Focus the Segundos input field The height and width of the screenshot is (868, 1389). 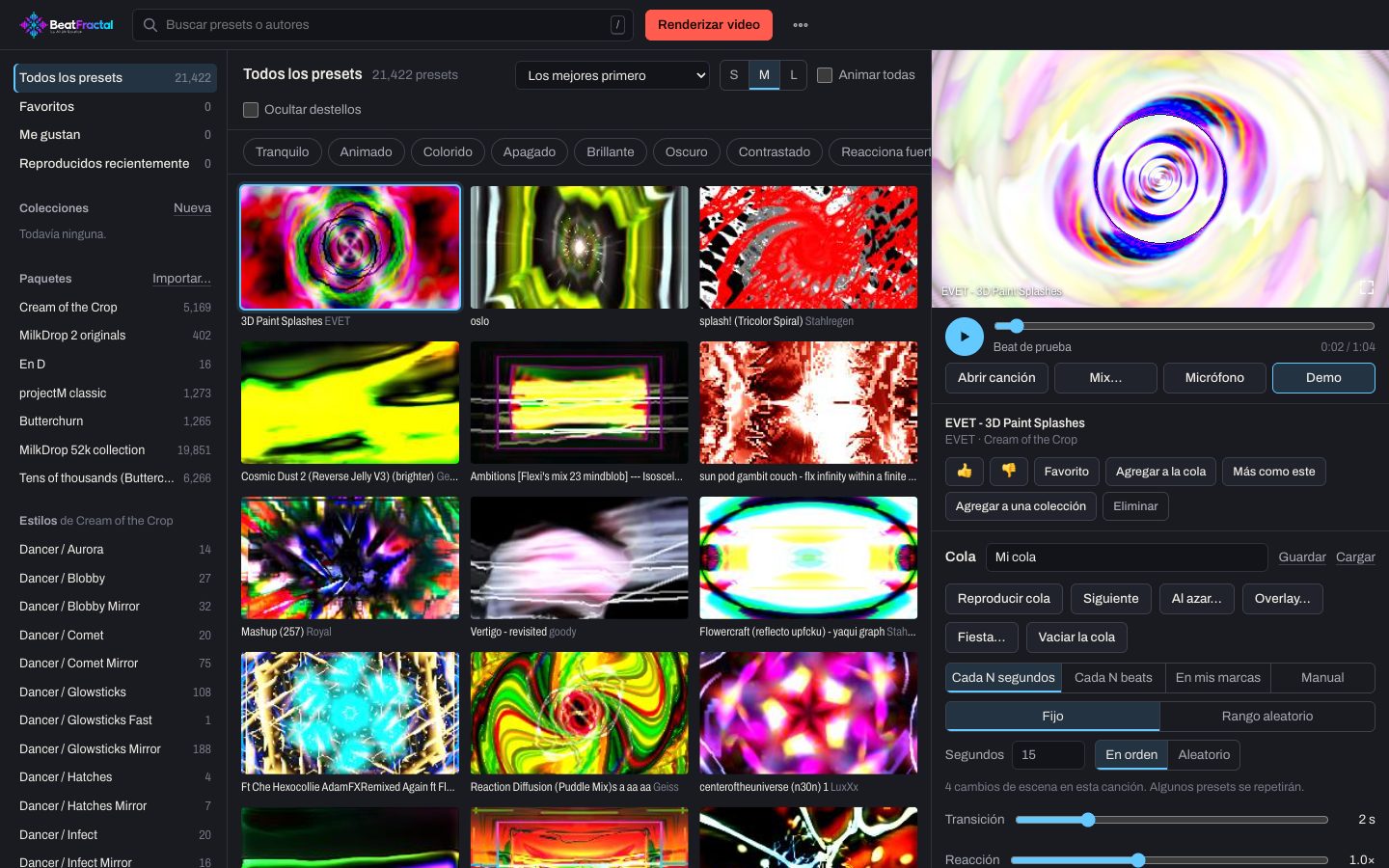coord(1049,755)
